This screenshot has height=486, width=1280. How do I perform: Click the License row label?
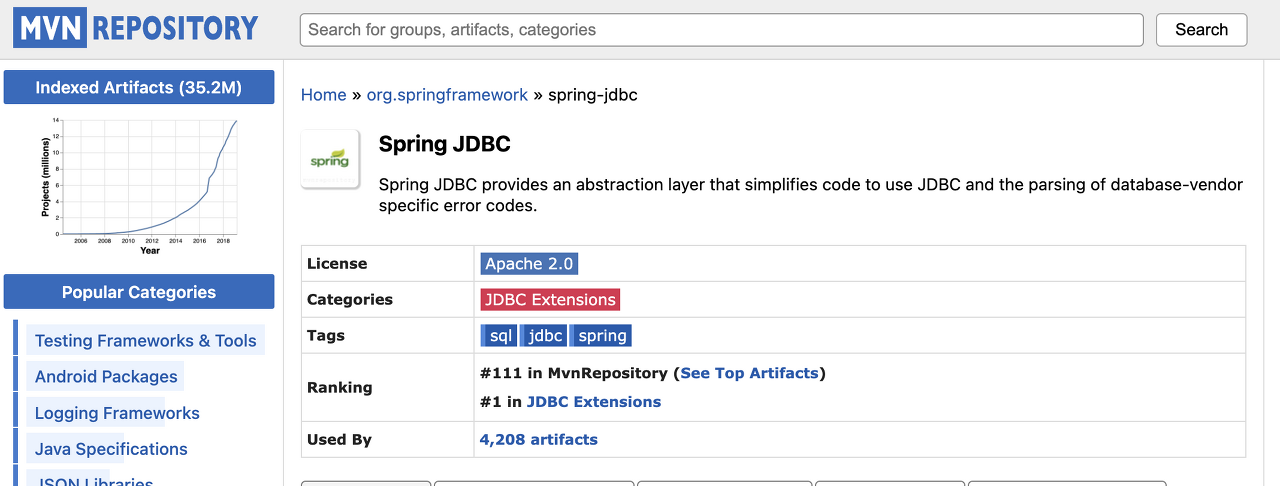pos(337,264)
